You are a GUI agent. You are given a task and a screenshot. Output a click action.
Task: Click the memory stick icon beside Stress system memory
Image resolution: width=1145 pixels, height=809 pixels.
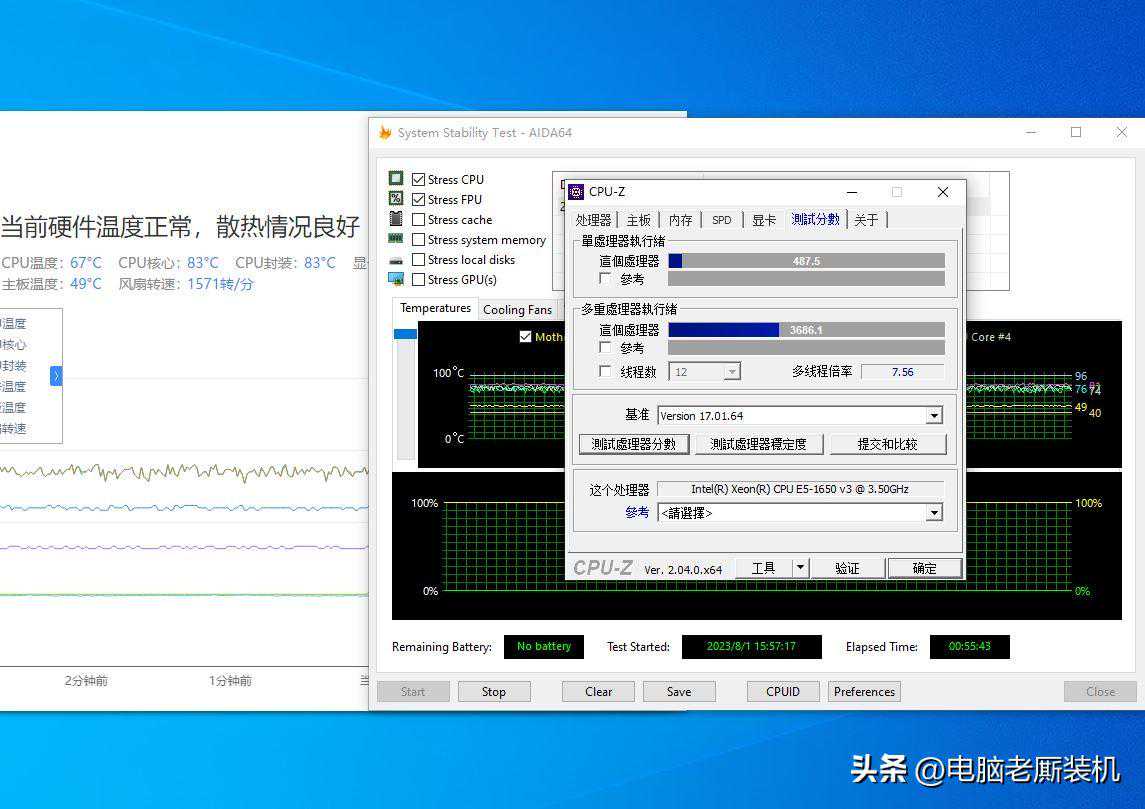[x=396, y=239]
